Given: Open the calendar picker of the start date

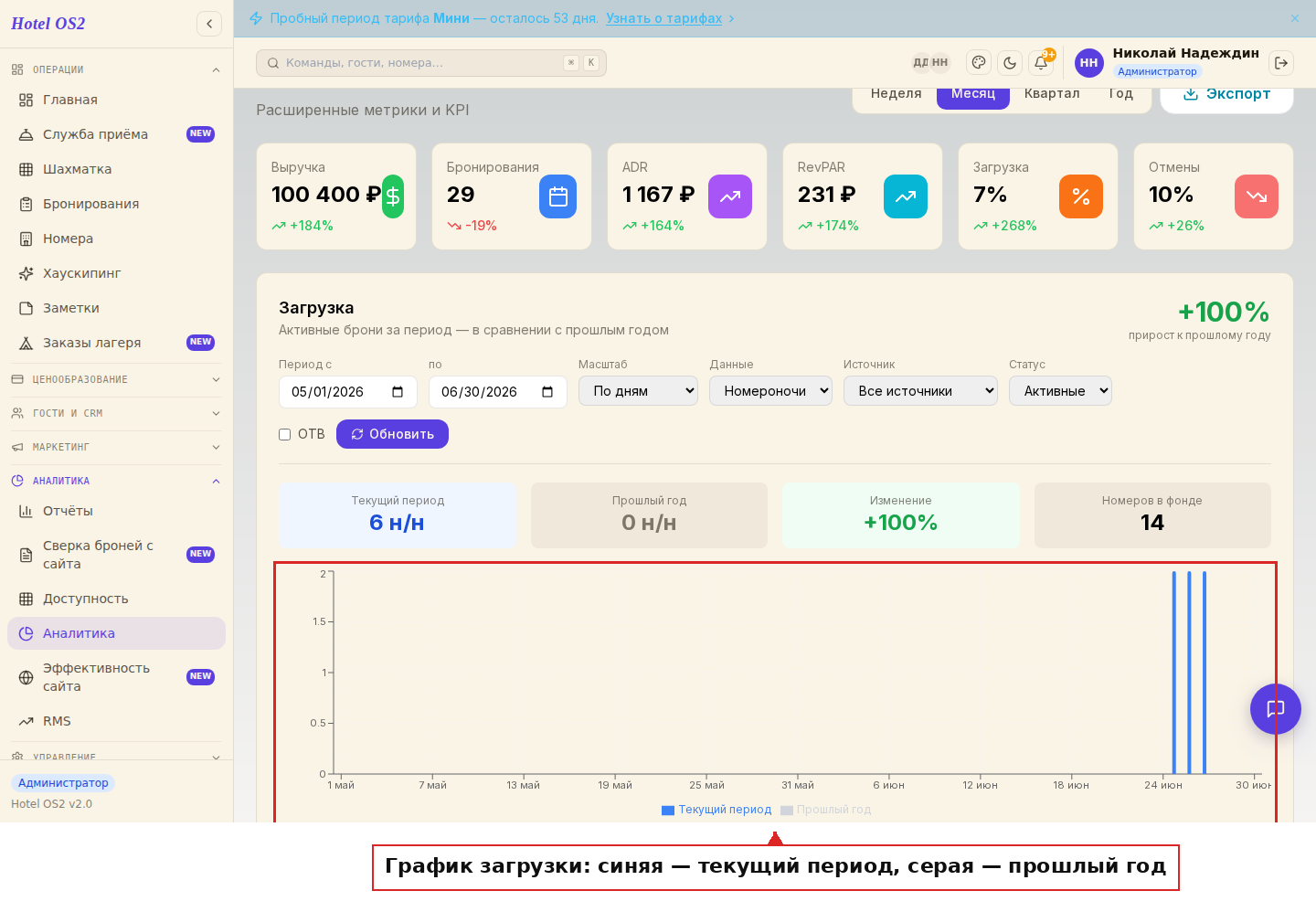Looking at the screenshot, I should (398, 392).
